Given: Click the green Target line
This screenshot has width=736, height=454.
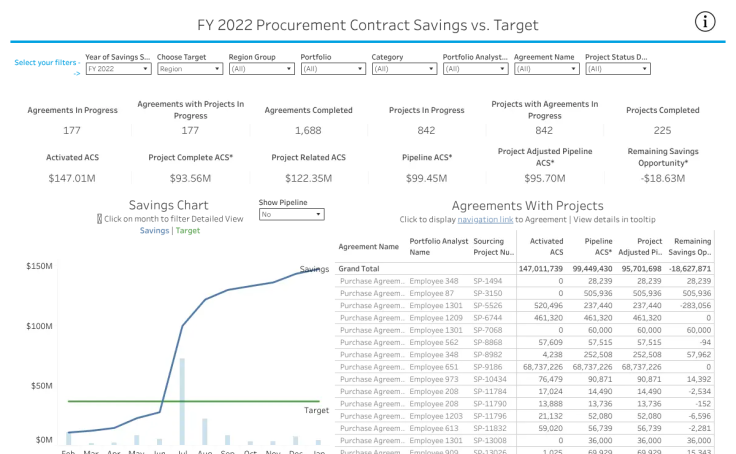Looking at the screenshot, I should pyautogui.click(x=193, y=401).
